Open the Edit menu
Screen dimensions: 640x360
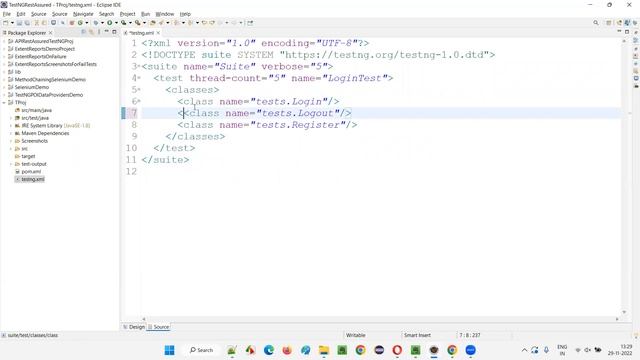coord(21,14)
